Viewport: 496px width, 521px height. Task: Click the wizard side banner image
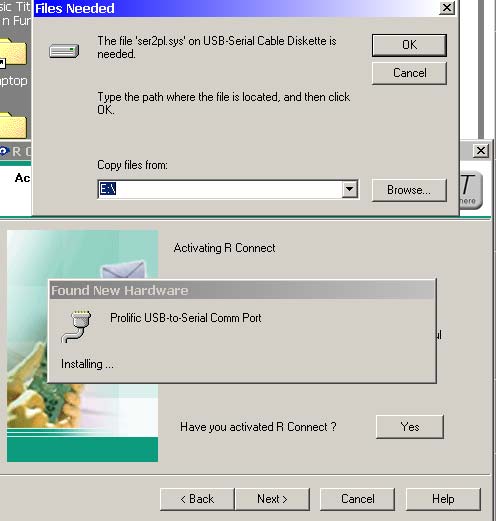tap(82, 346)
